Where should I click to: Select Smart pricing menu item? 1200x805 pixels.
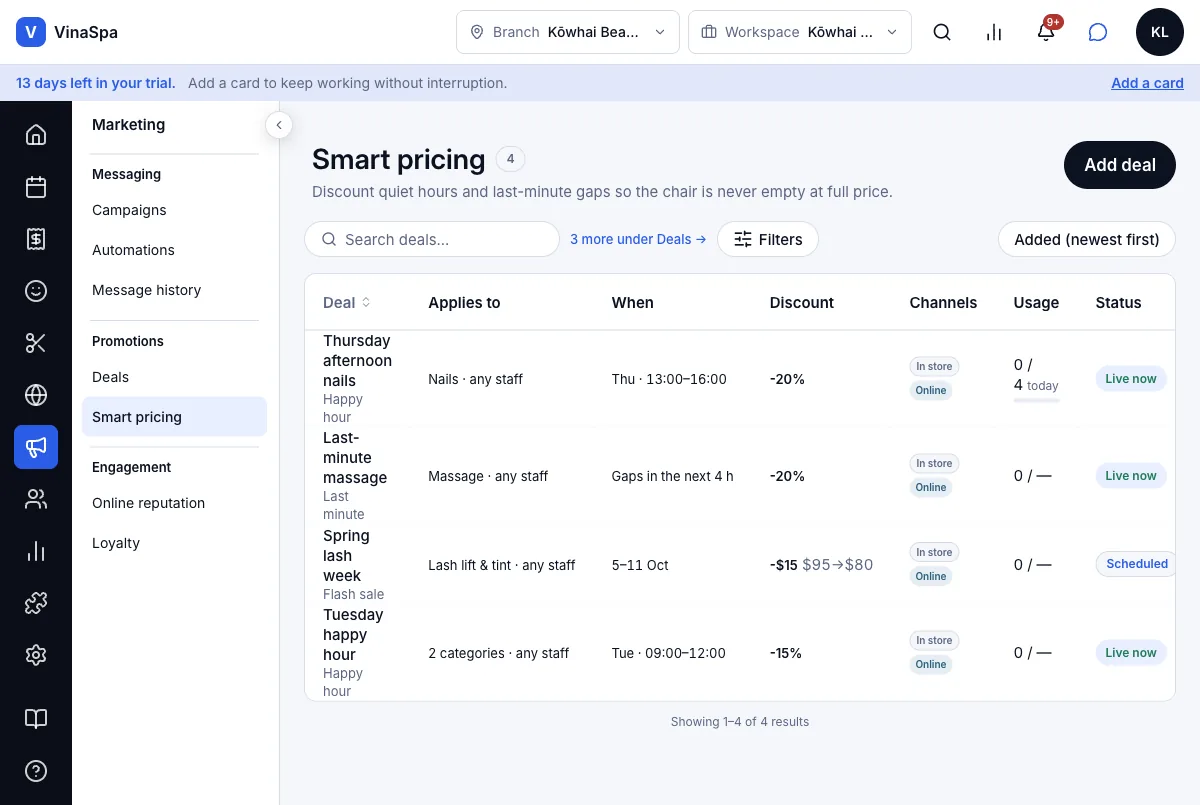pyautogui.click(x=174, y=417)
